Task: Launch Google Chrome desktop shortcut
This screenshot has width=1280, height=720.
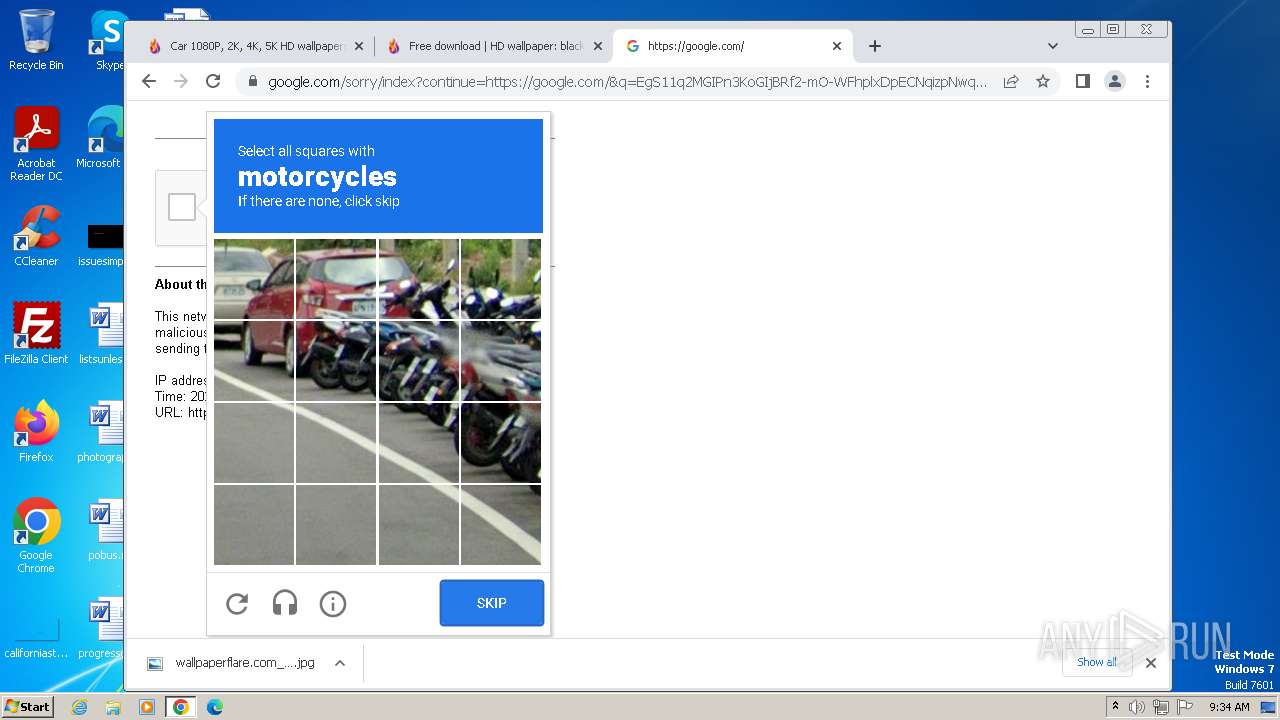Action: (x=36, y=535)
